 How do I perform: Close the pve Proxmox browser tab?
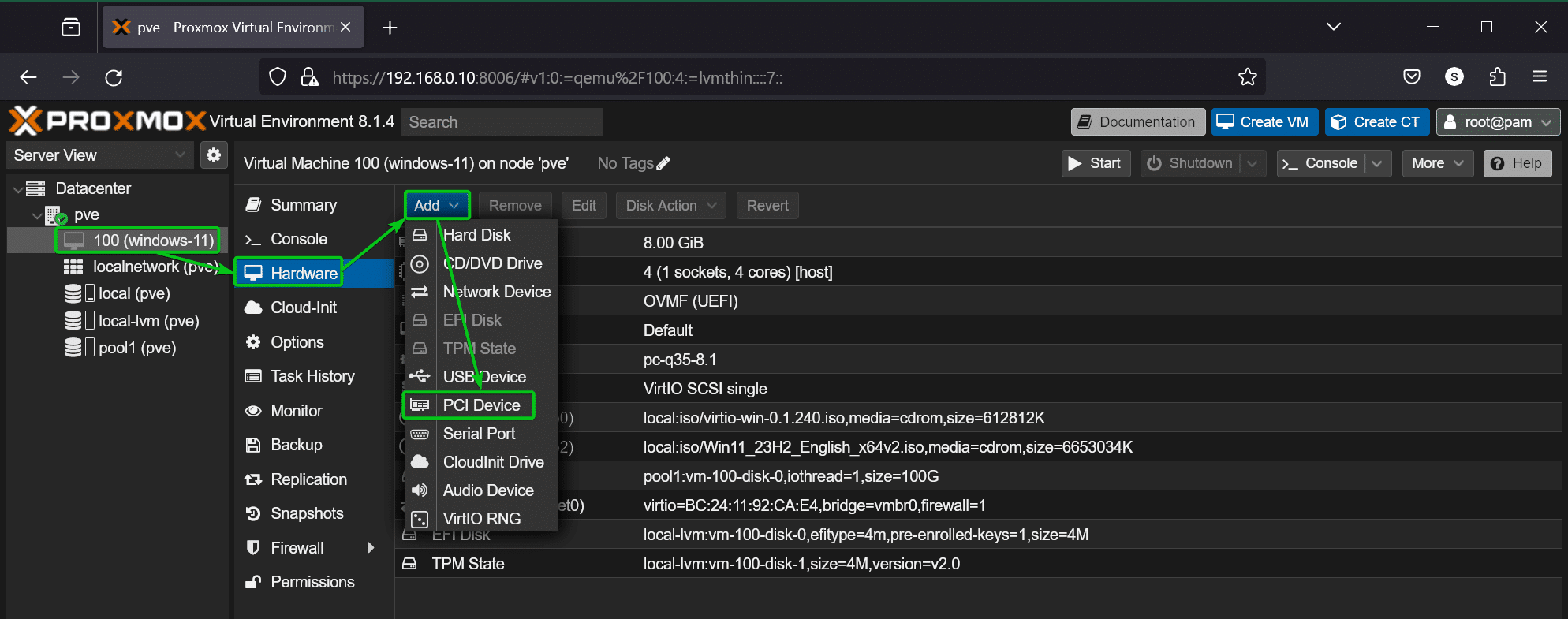click(x=345, y=27)
